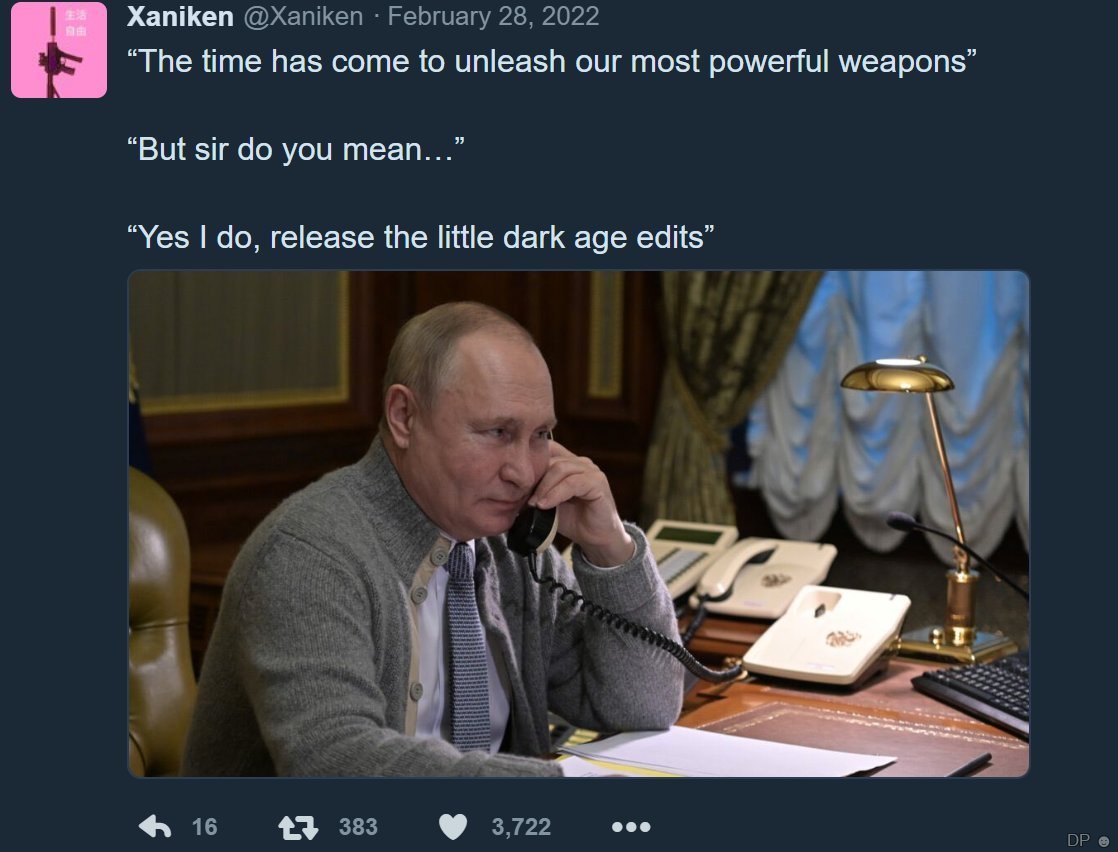The image size is (1118, 852).
Task: Click the white emblem telephone in the photo
Action: [827, 632]
